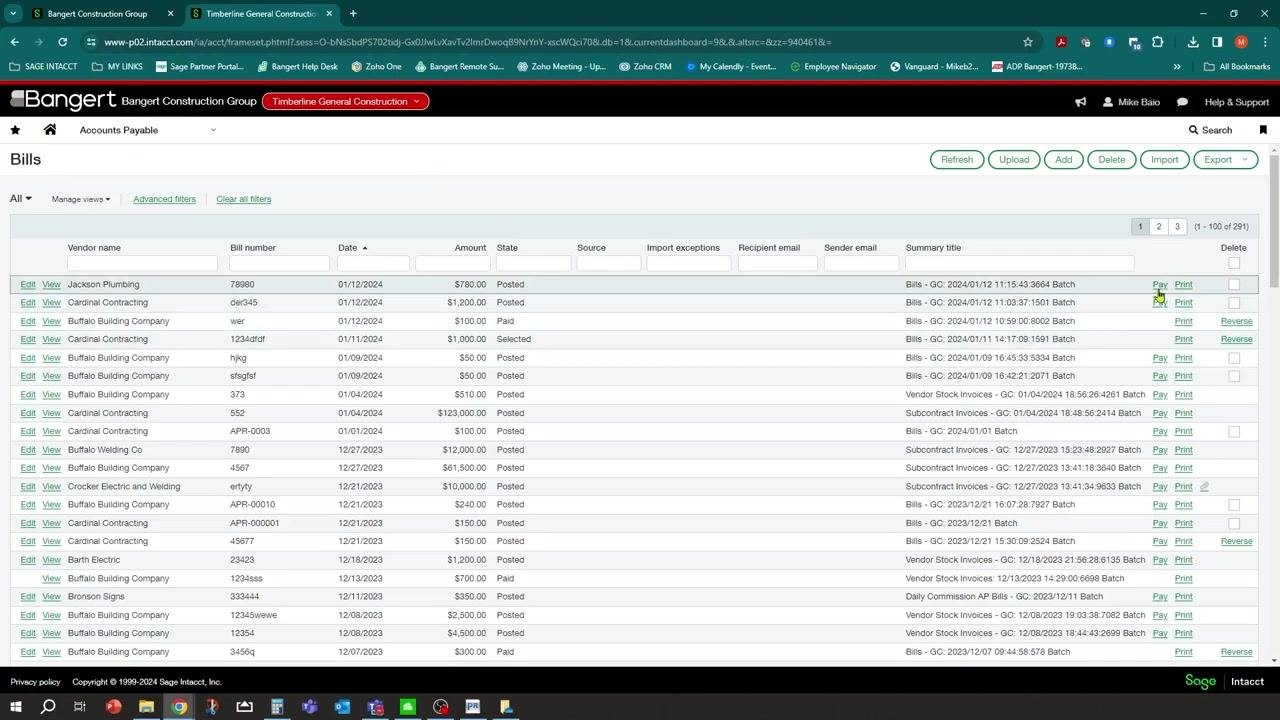Open the Export dropdown arrow
The width and height of the screenshot is (1280, 720).
[x=1245, y=160]
